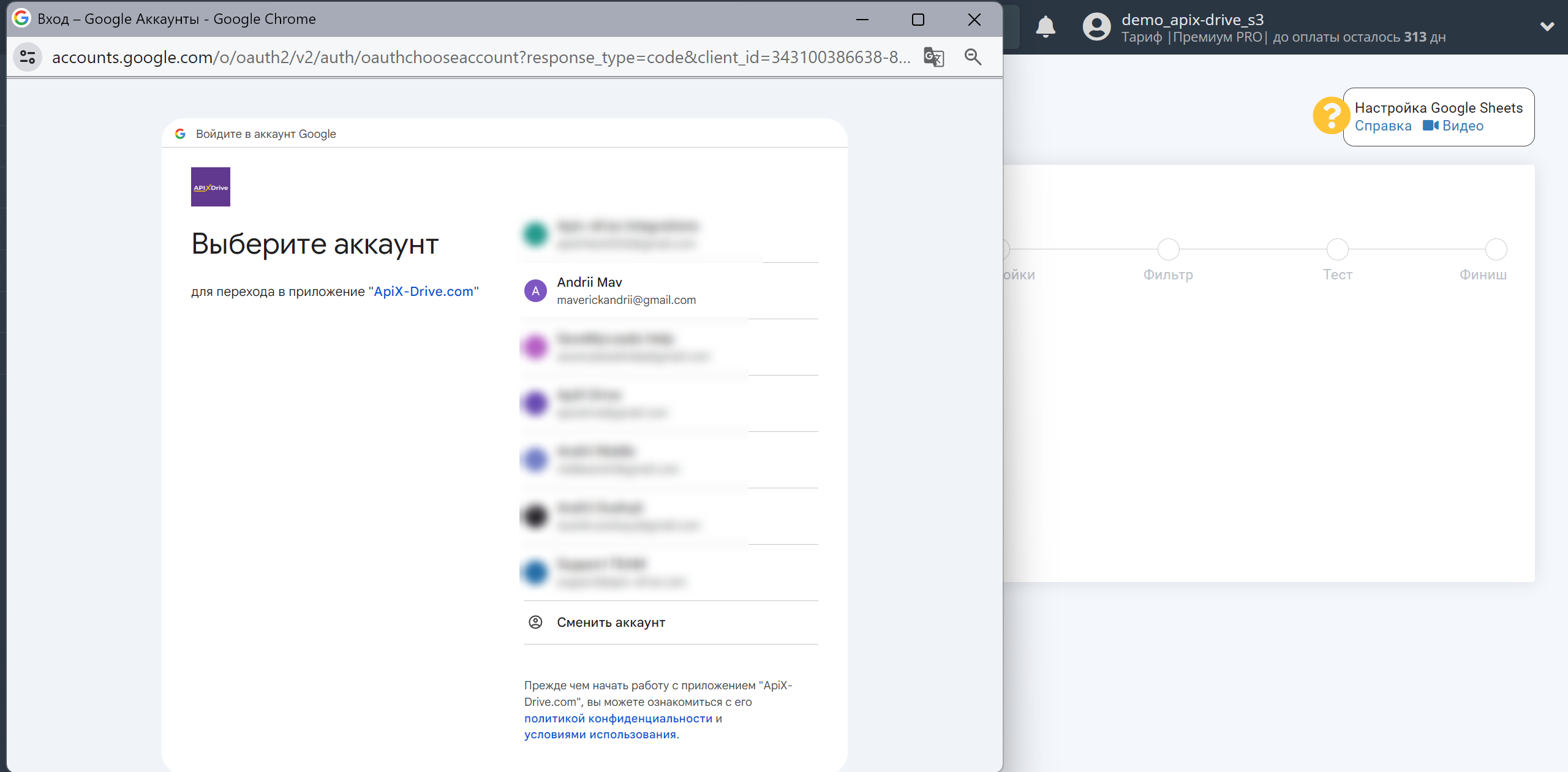Click the purple A avatar of Andrii Mav

[x=535, y=291]
